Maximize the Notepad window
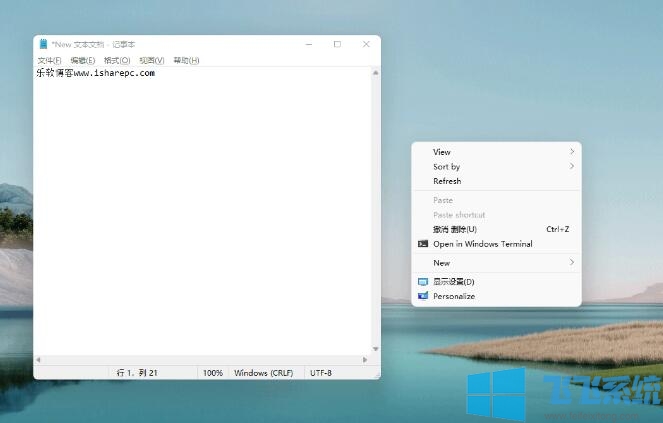The image size is (663, 423). 337,44
